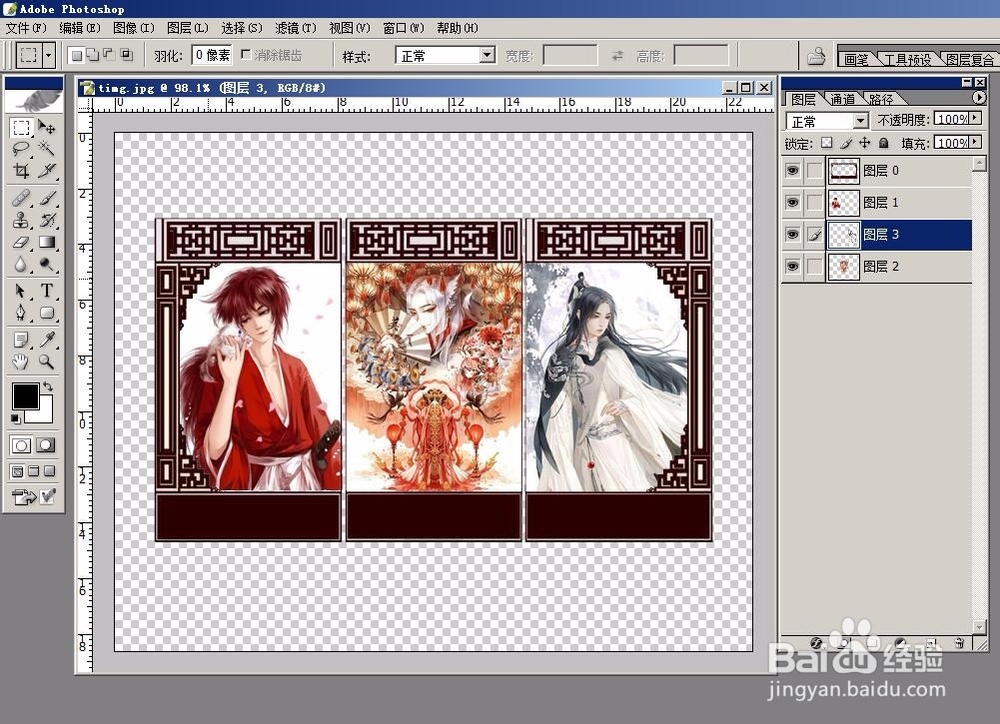
Task: Select the Dodge tool
Action: tap(46, 264)
